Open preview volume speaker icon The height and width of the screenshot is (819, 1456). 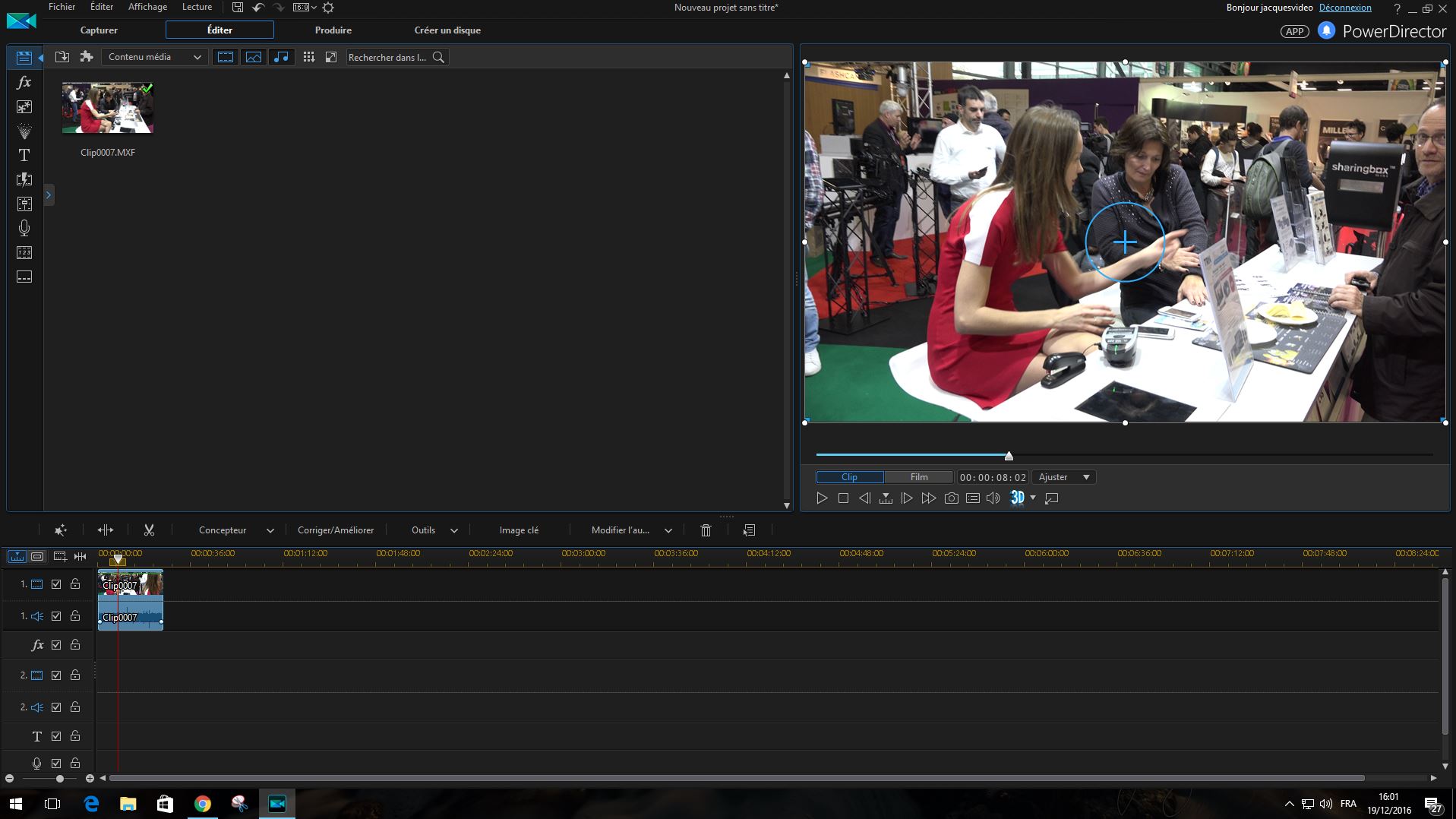tap(993, 498)
